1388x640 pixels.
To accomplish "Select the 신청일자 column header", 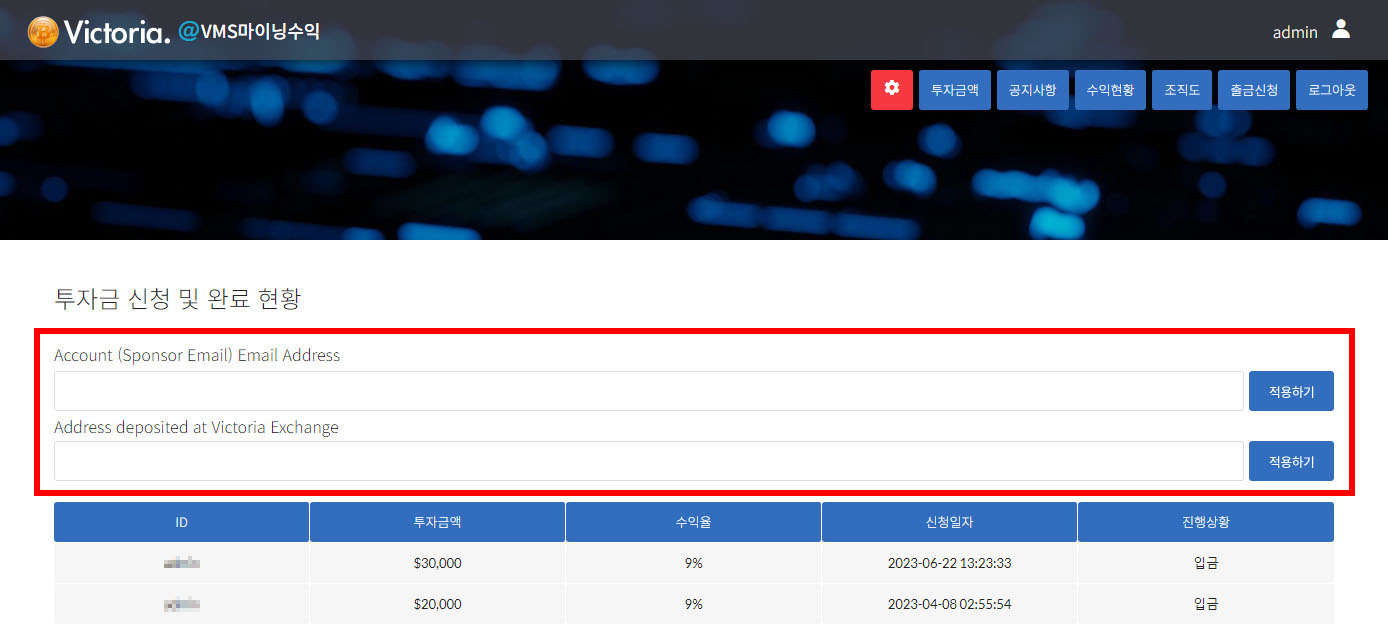I will pyautogui.click(x=949, y=522).
